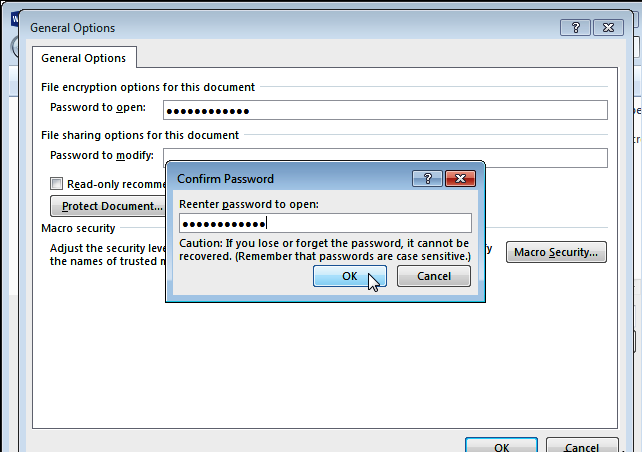Screen dimensions: 642x452
Task: Click the Reenter password to open field
Action: point(325,224)
